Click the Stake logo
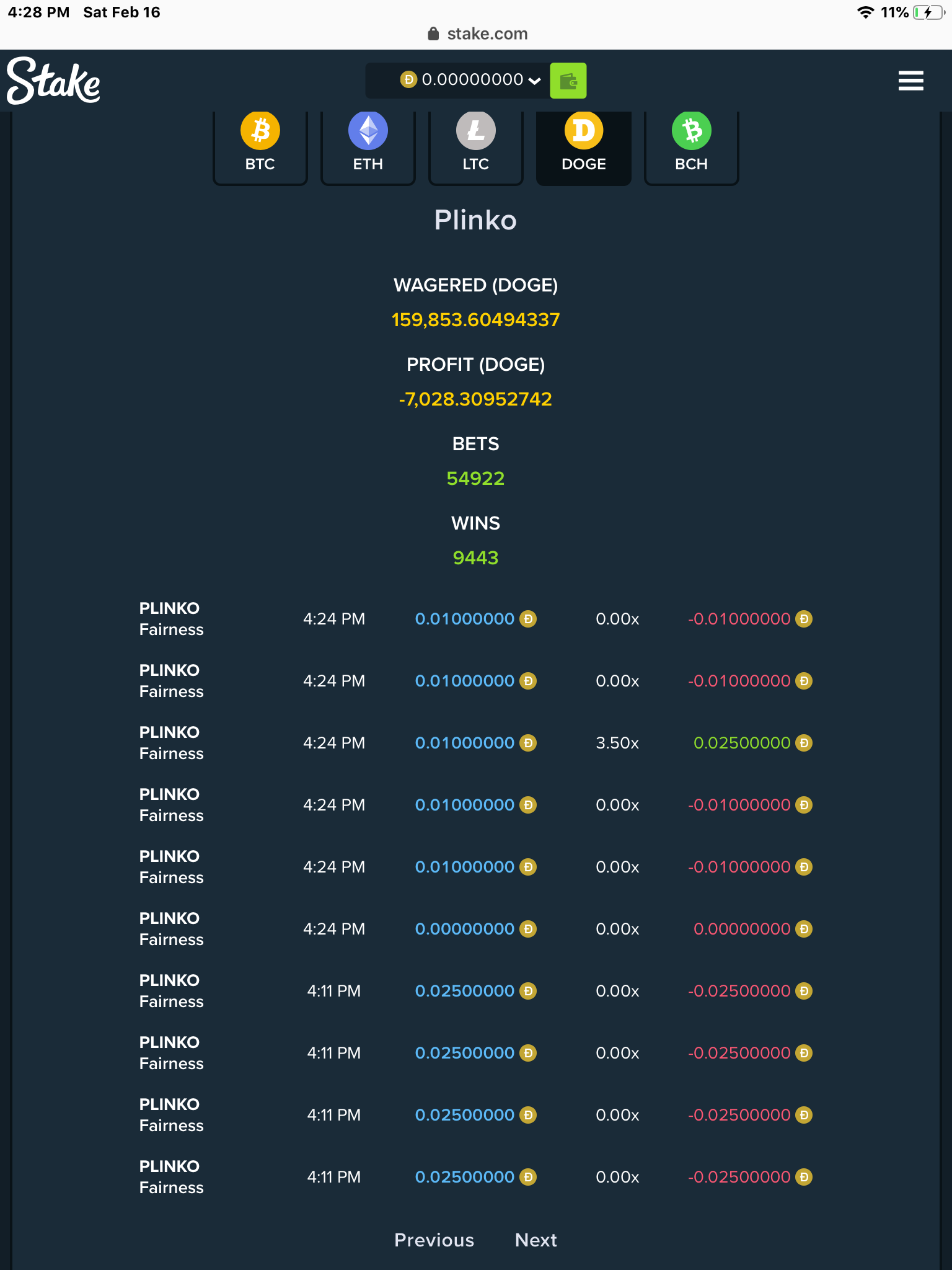 click(53, 81)
